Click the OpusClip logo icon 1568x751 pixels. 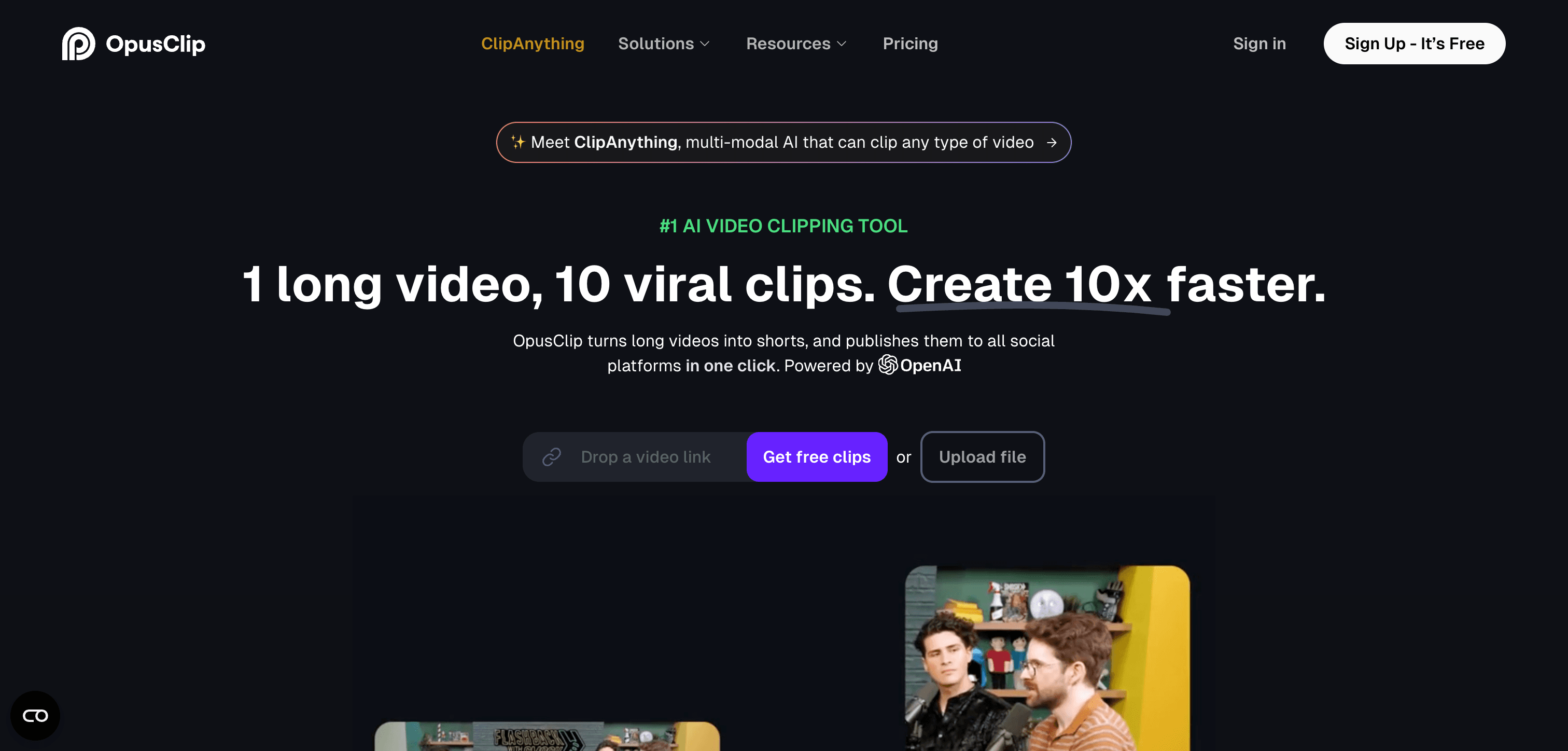click(x=78, y=43)
